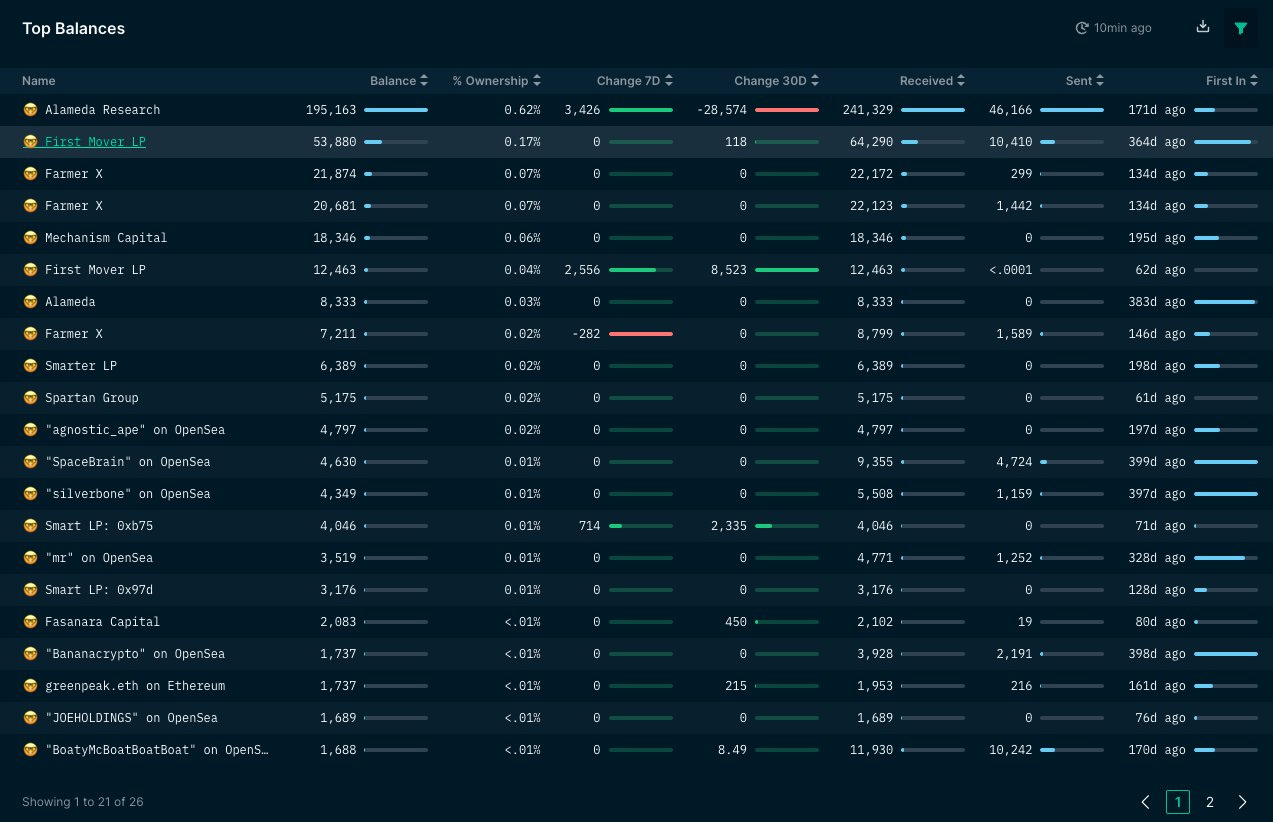Open the green filter funnel icon
1273x822 pixels.
[1241, 28]
